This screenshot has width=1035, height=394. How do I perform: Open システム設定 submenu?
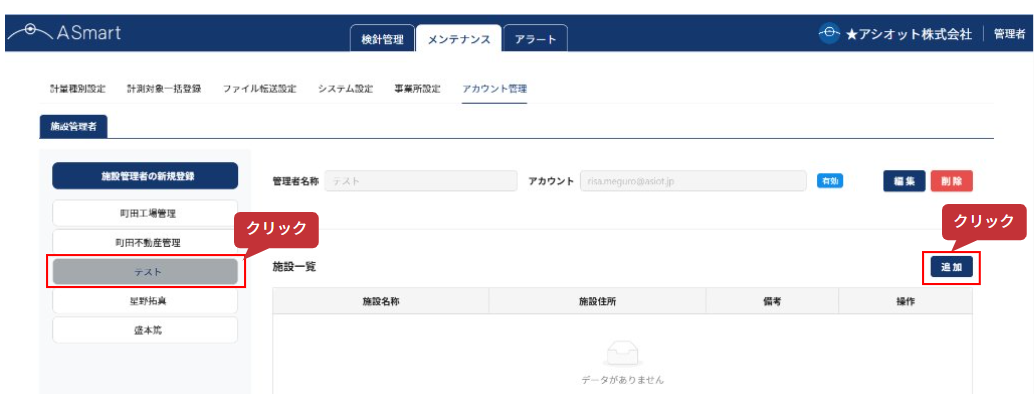pos(345,89)
